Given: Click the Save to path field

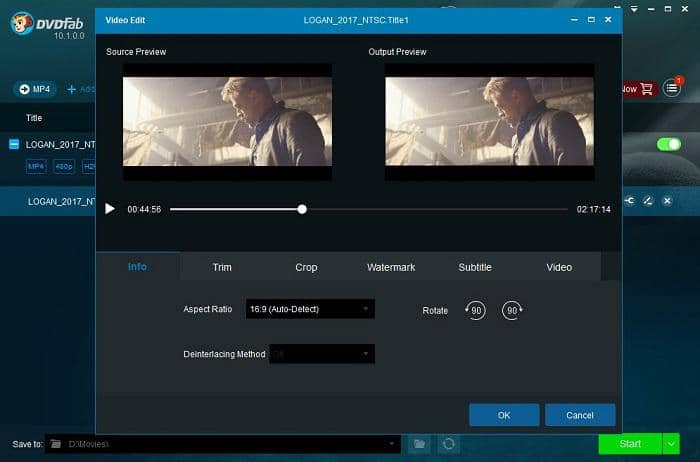Looking at the screenshot, I should 222,444.
